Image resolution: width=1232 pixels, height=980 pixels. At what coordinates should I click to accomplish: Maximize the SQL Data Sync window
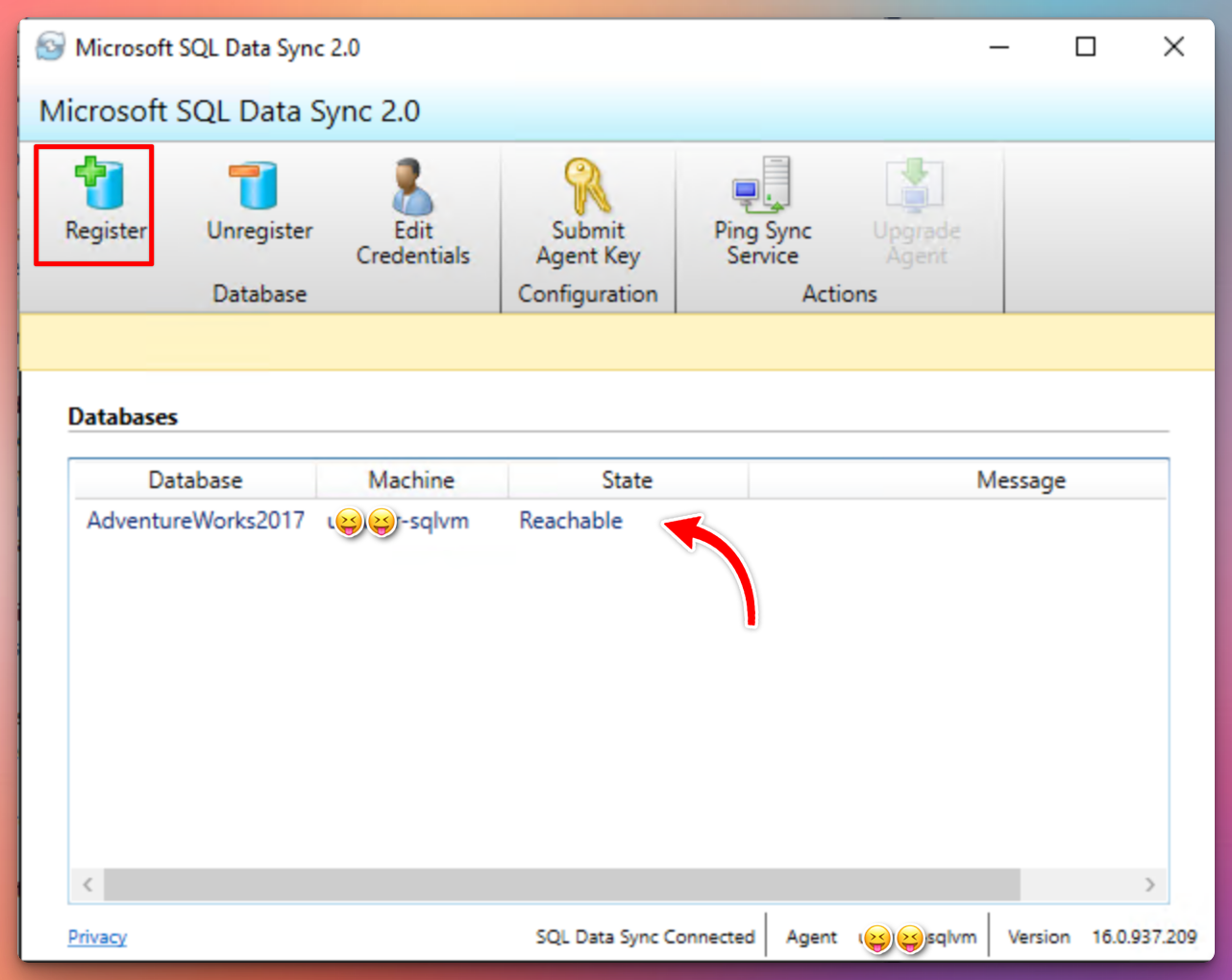[1085, 47]
